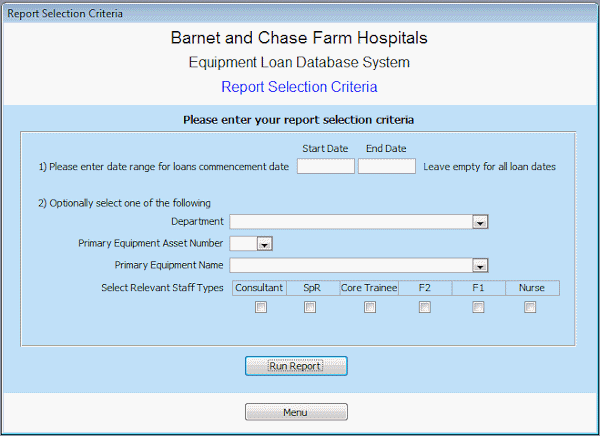
Task: Click the blue Report Selection Criteria heading
Action: [x=299, y=87]
